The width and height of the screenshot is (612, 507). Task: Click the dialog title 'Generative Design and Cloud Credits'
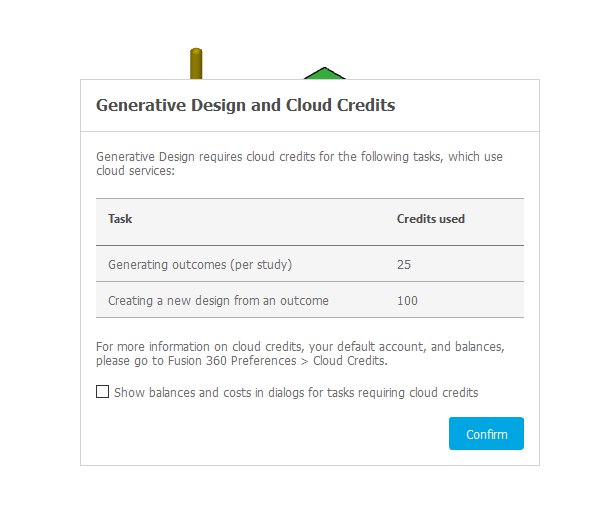pos(245,106)
